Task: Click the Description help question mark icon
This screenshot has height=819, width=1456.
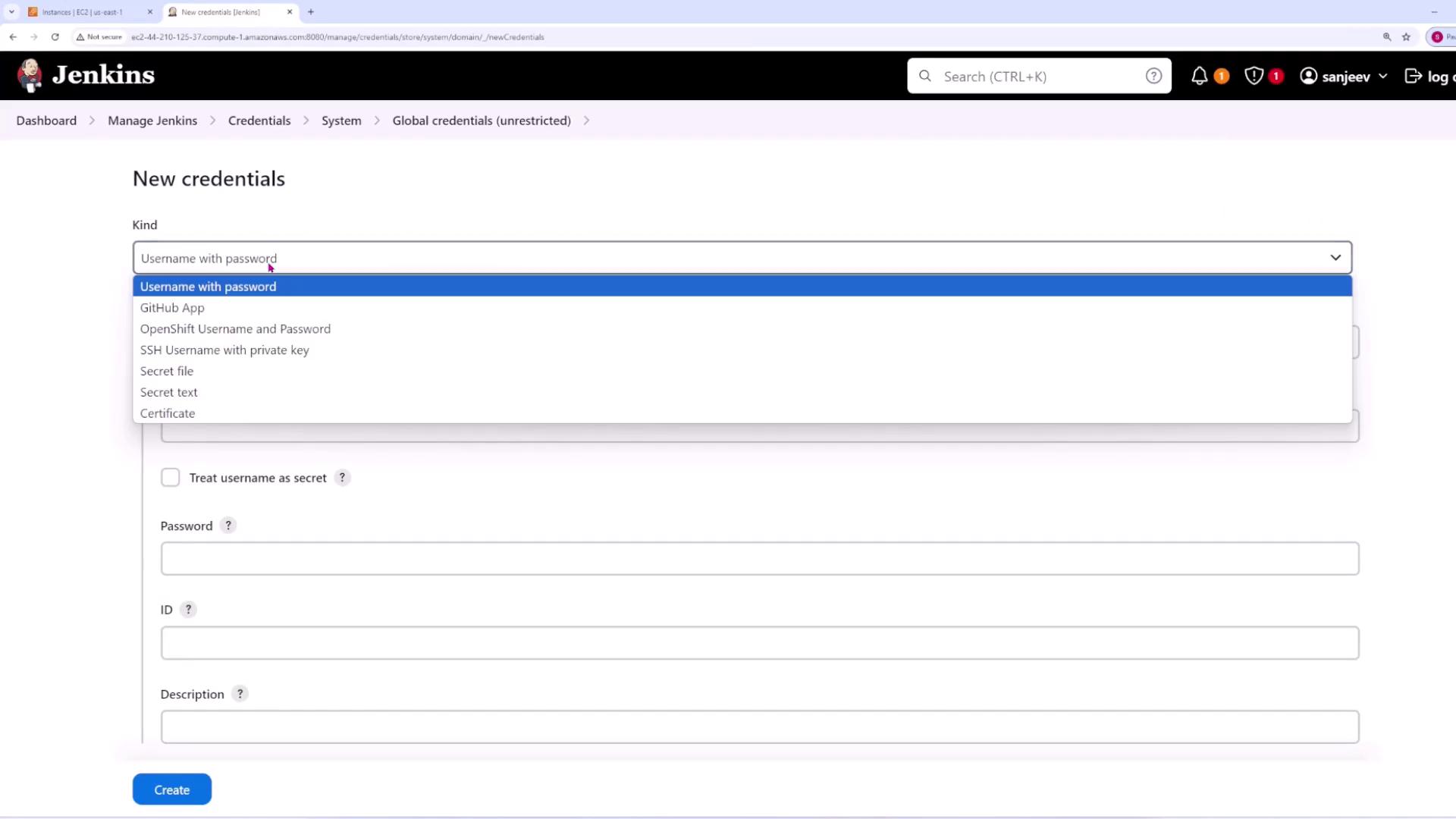Action: 240,694
